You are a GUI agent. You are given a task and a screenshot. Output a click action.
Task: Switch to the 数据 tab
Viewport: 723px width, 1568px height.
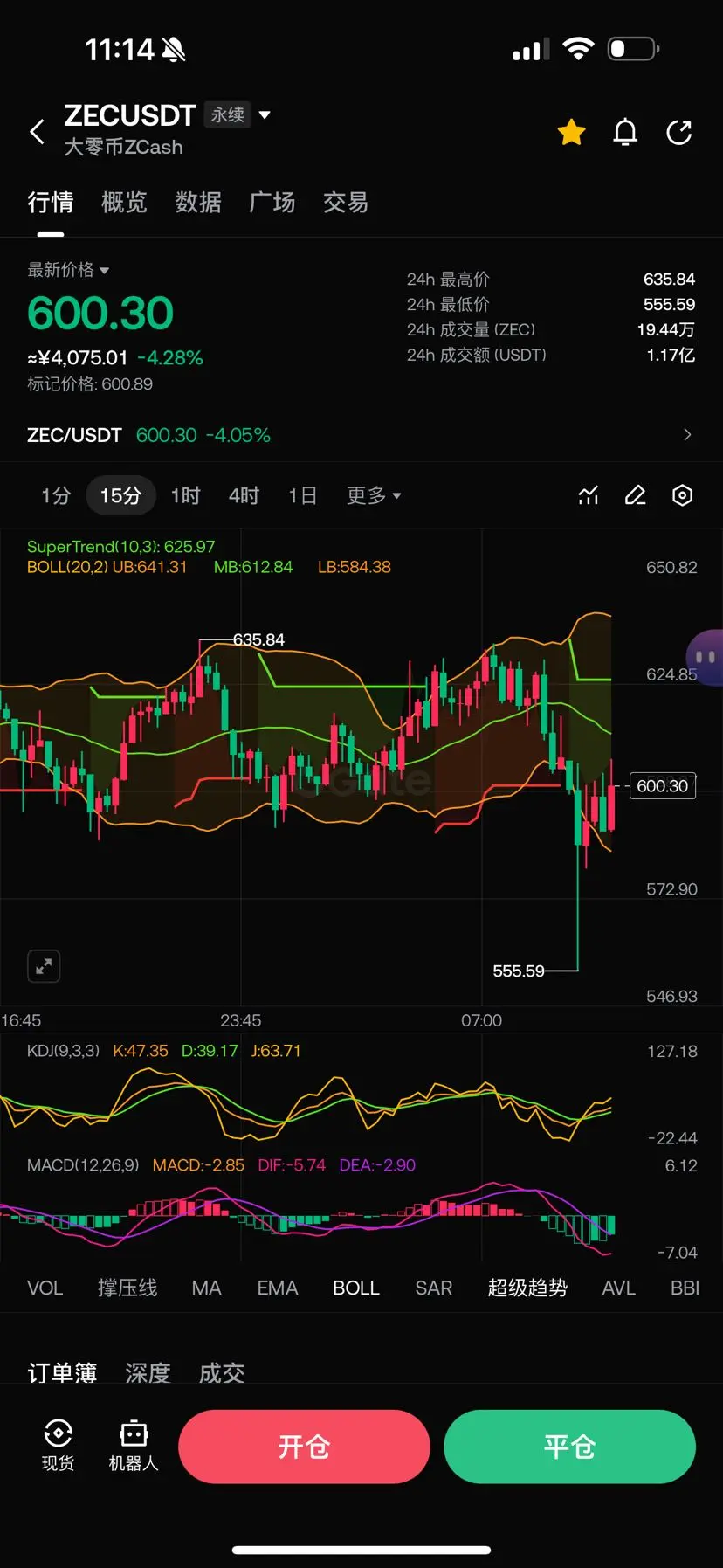pyautogui.click(x=198, y=203)
